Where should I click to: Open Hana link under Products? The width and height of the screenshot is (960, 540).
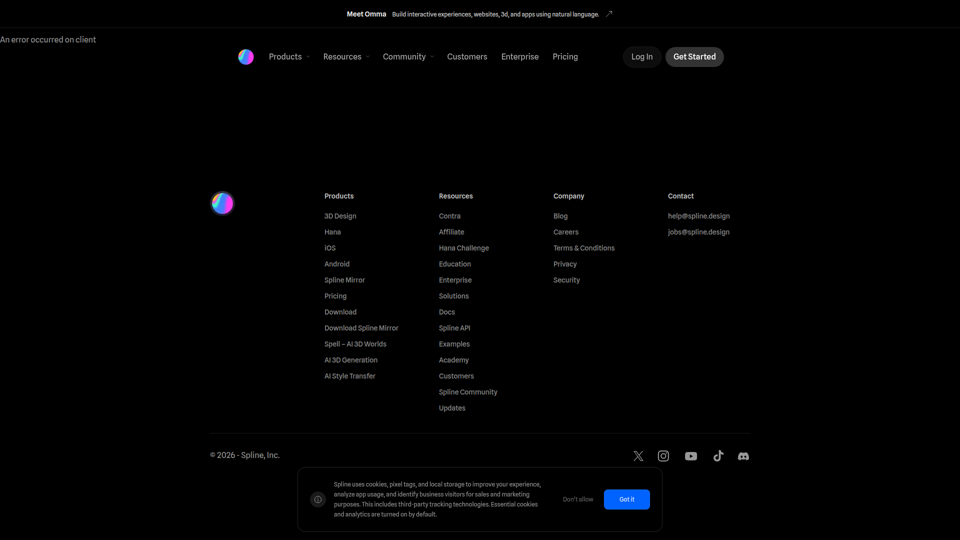[332, 232]
